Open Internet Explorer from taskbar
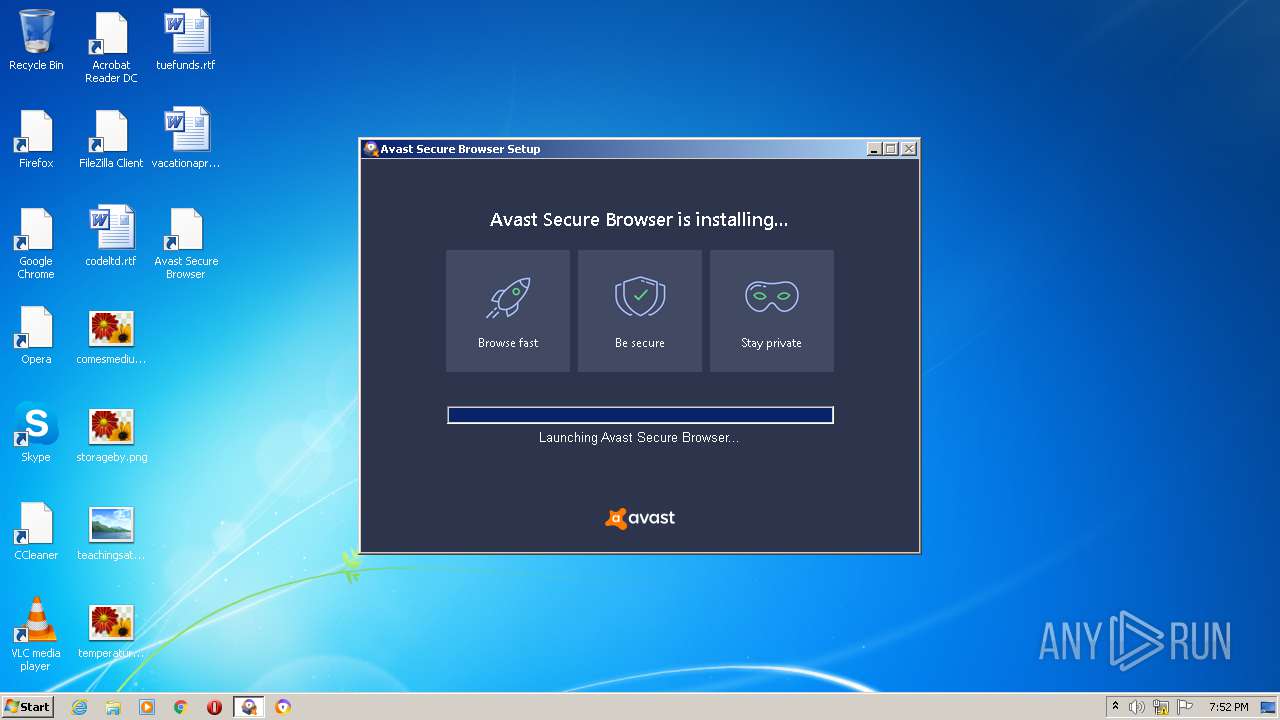This screenshot has width=1280, height=720. point(79,707)
